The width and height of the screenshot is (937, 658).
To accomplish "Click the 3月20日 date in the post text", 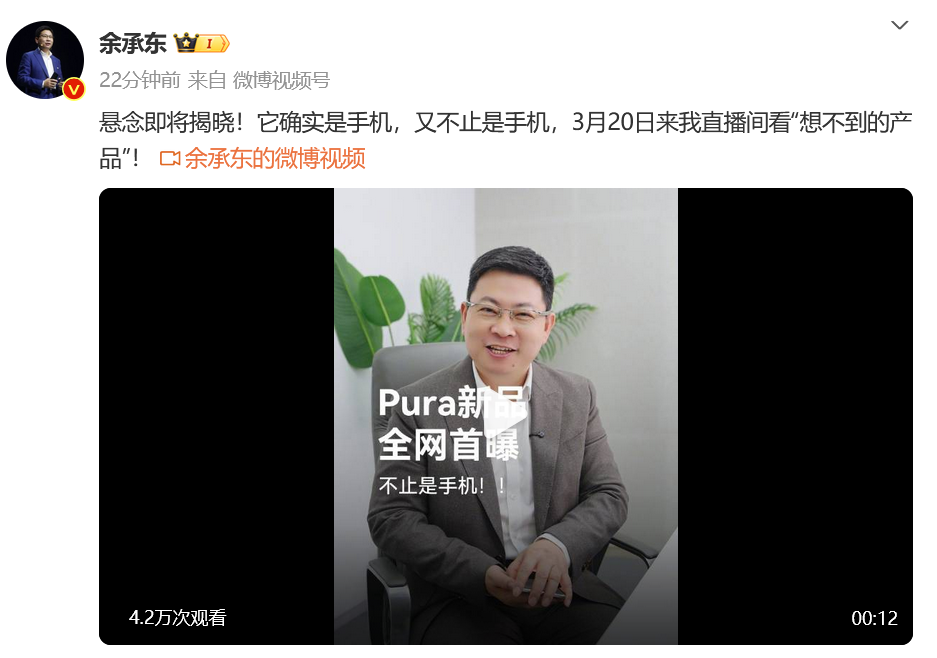I will pos(613,123).
